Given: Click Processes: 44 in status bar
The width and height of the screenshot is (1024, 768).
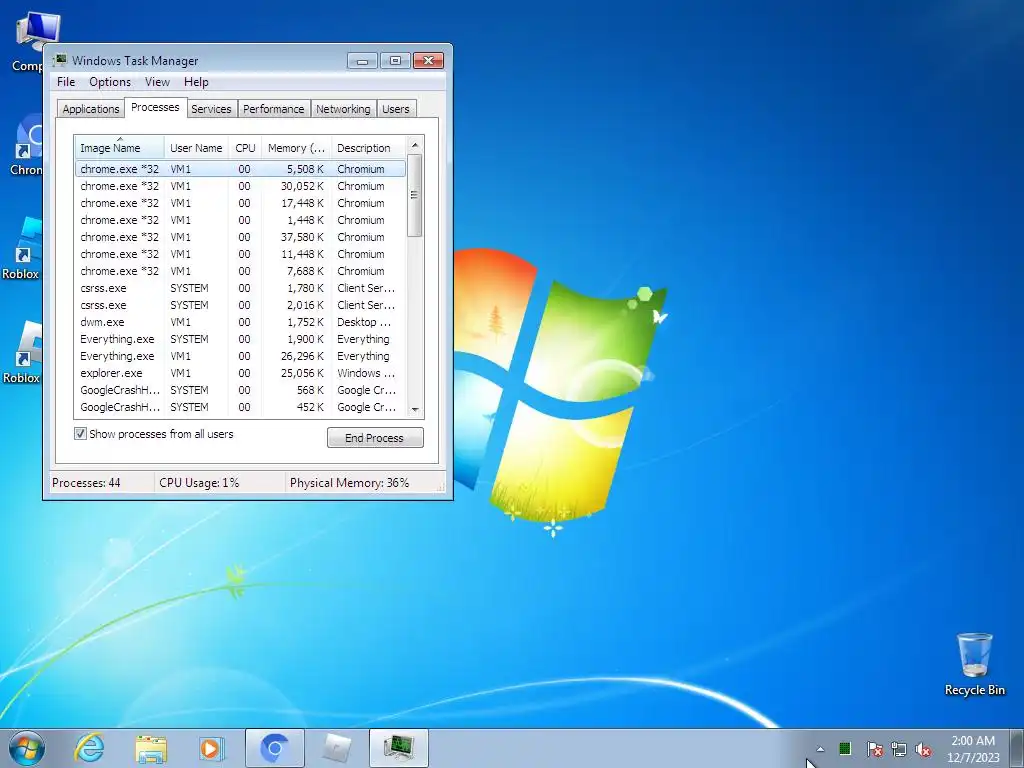Looking at the screenshot, I should (86, 483).
